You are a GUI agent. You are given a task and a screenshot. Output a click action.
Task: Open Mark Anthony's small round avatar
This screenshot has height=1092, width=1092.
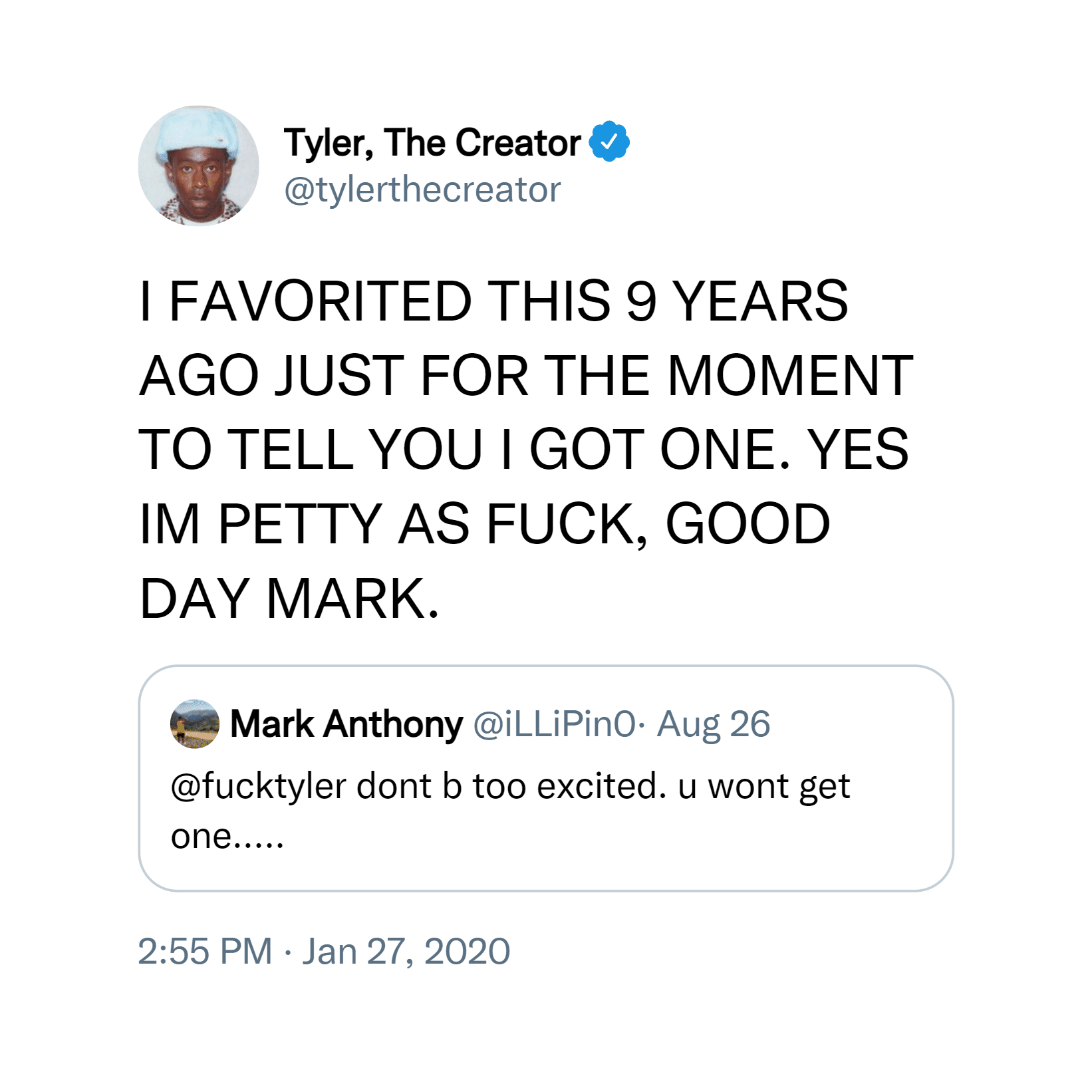pyautogui.click(x=195, y=724)
